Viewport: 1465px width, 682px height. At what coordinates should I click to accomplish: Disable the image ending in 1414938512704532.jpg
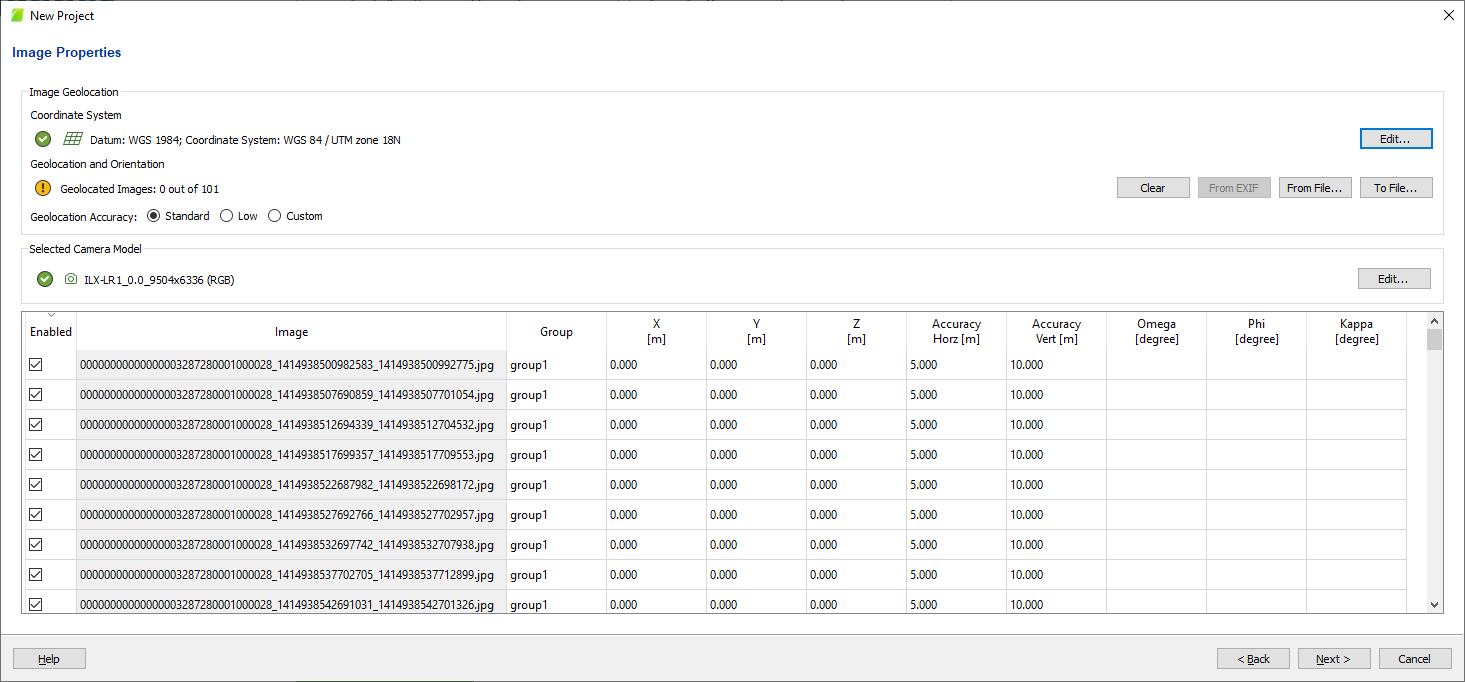(x=36, y=425)
